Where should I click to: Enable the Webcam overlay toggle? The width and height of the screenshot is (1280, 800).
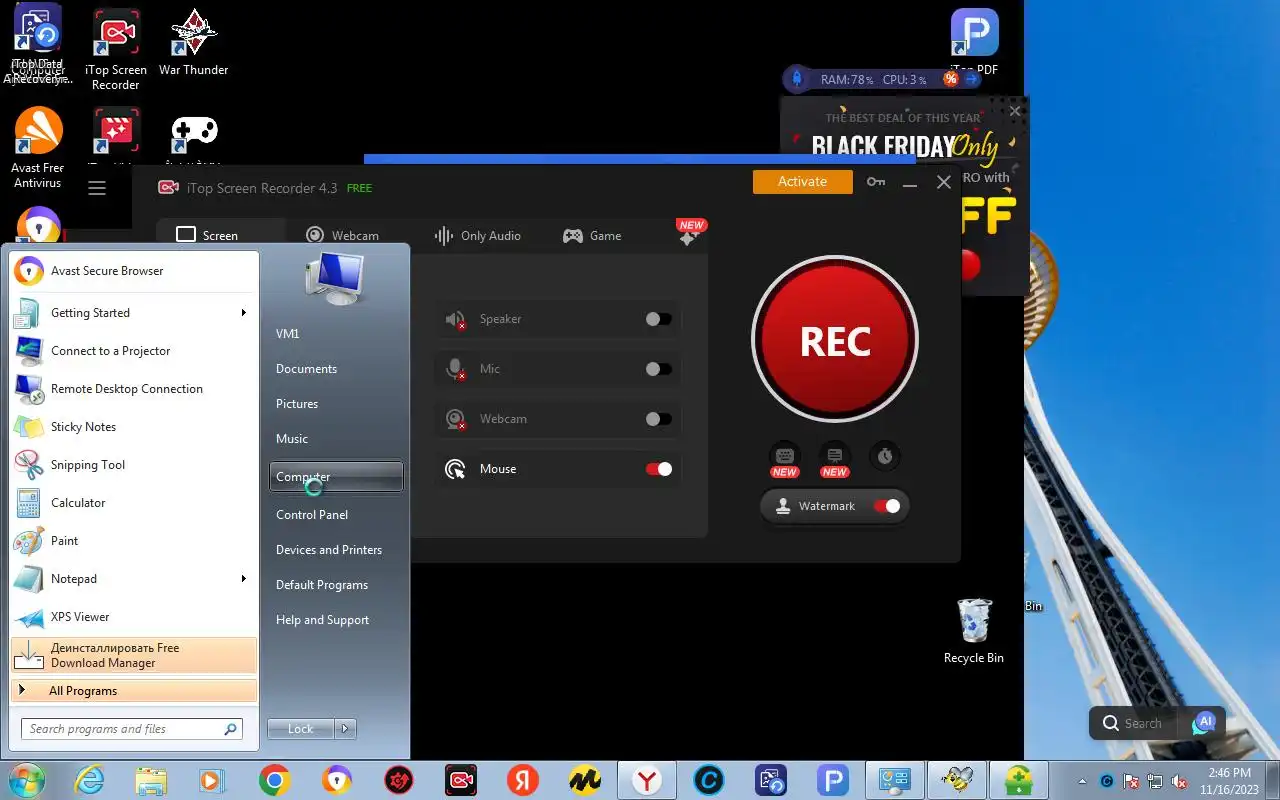click(x=658, y=419)
